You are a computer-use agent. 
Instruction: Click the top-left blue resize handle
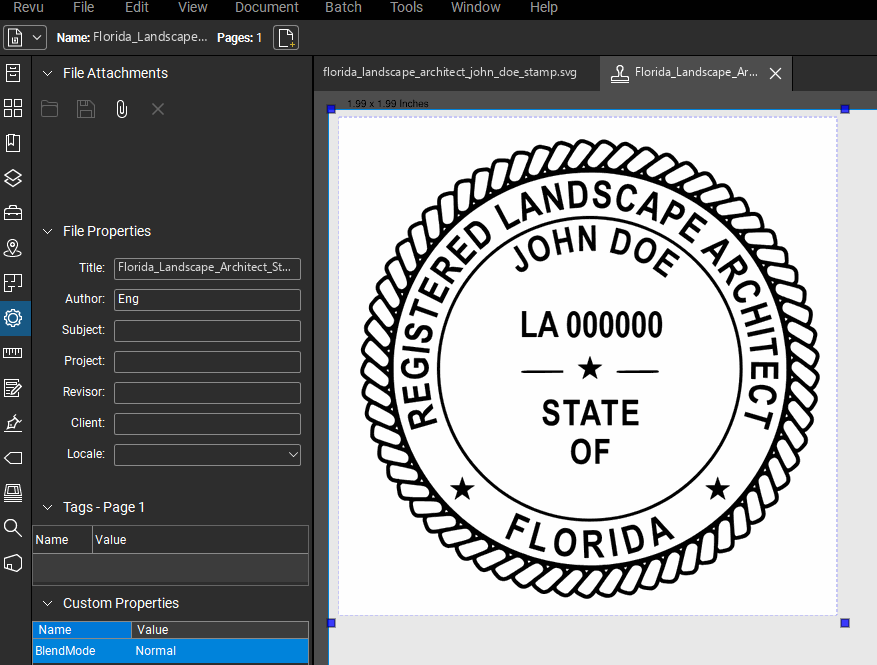[331, 109]
